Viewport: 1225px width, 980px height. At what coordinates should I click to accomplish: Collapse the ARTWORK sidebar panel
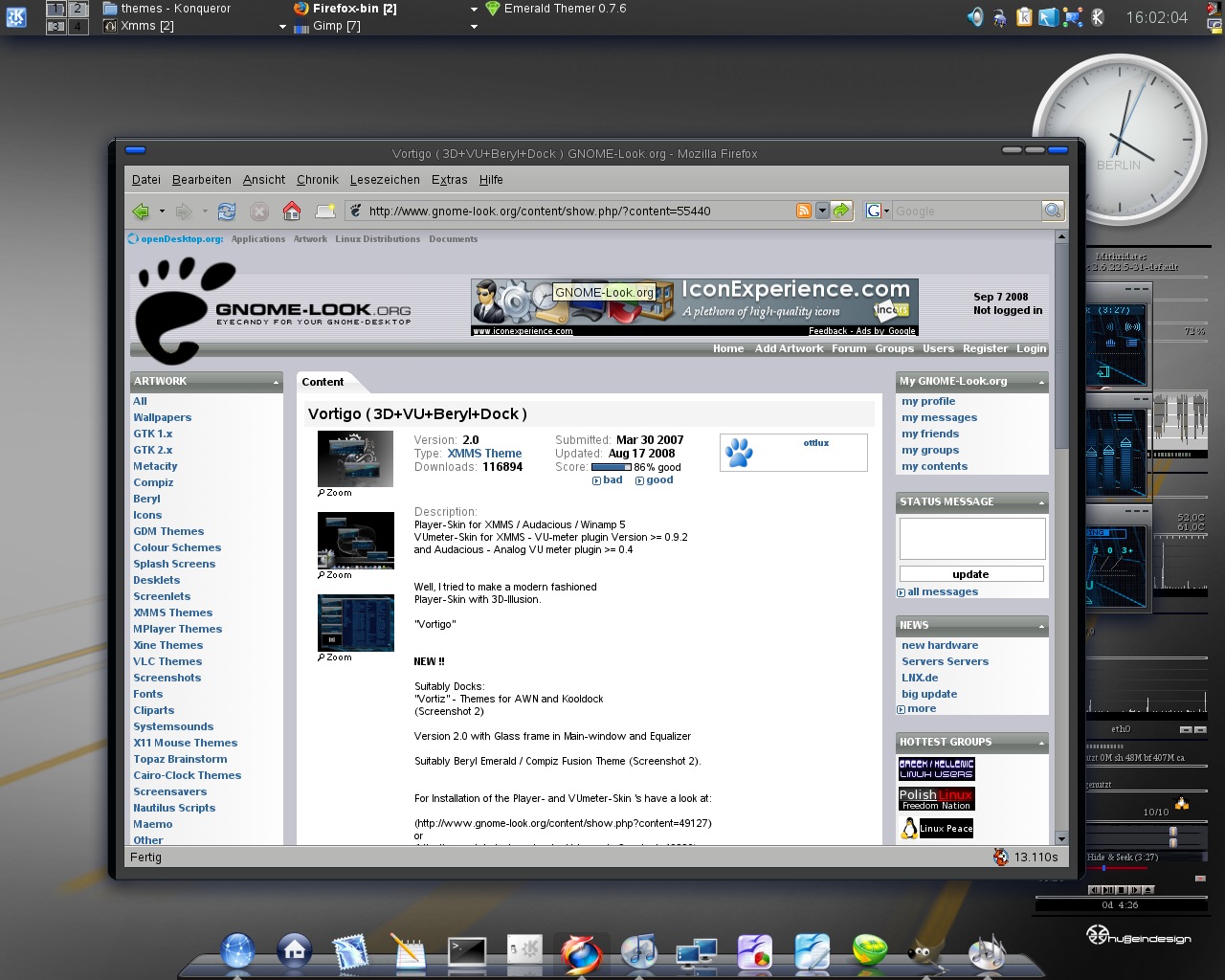[276, 383]
